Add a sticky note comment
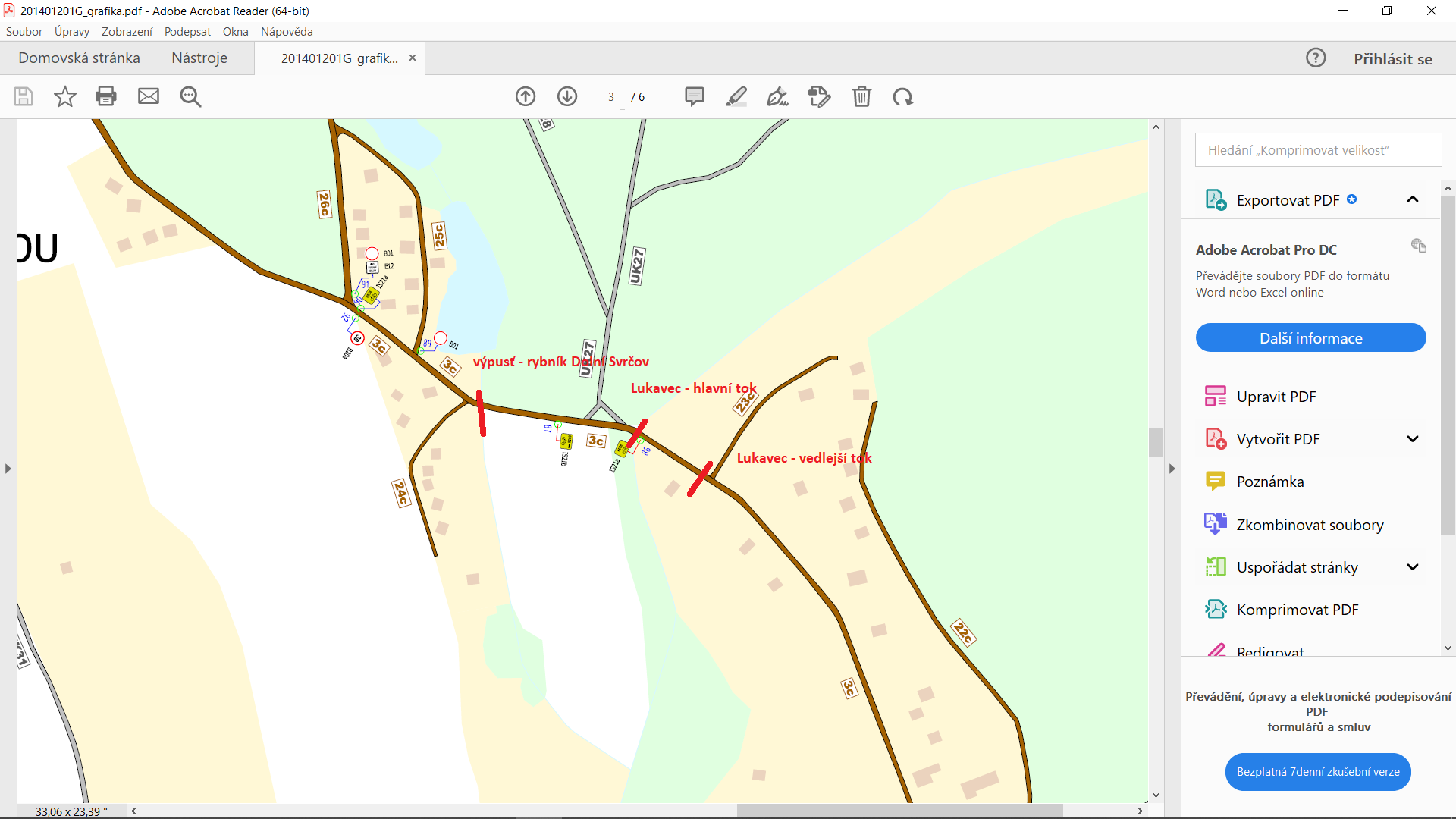This screenshot has width=1456, height=819. point(694,96)
